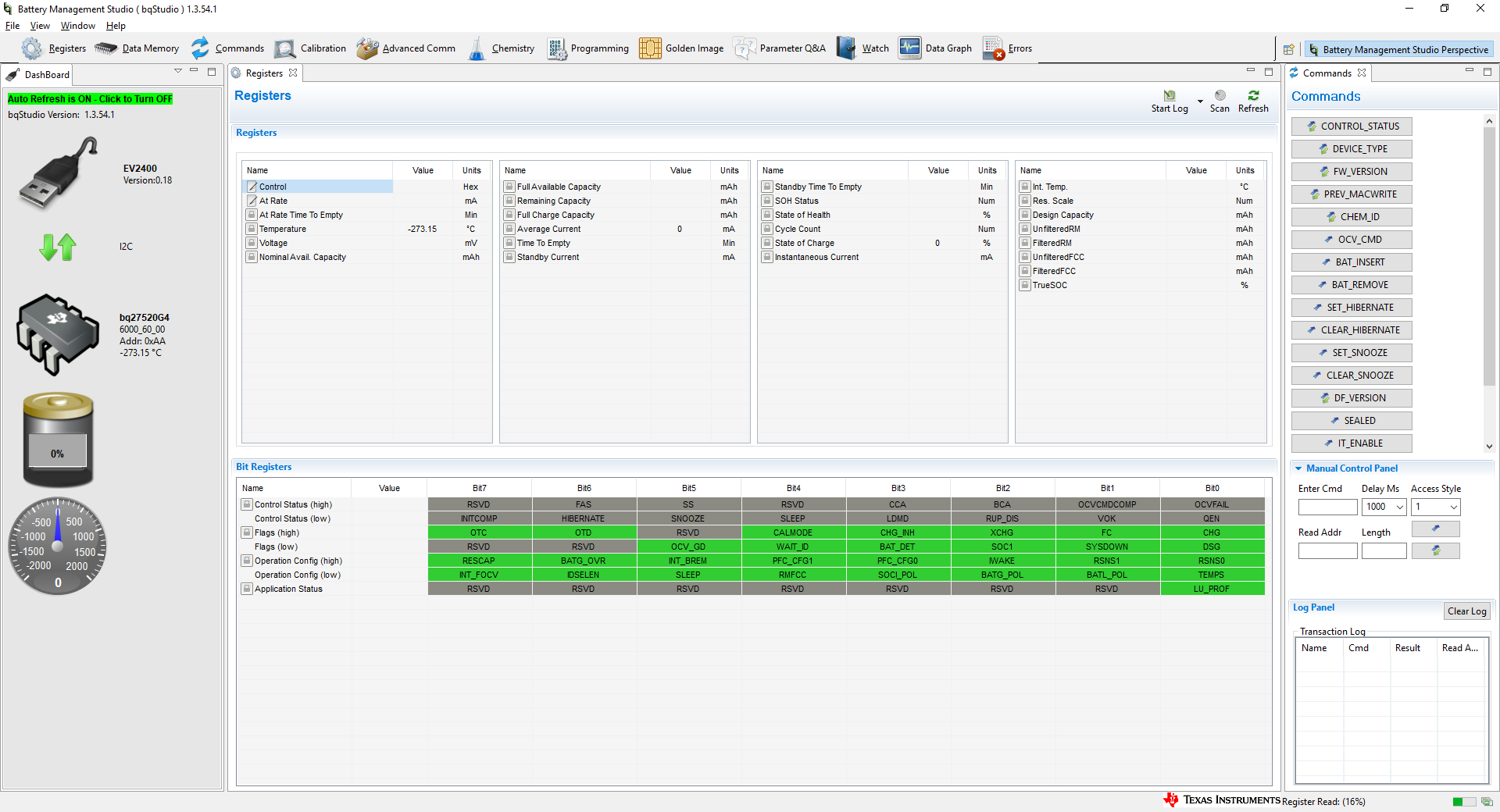This screenshot has height=812, width=1500.
Task: Open the Golden Image icon
Action: 650,48
